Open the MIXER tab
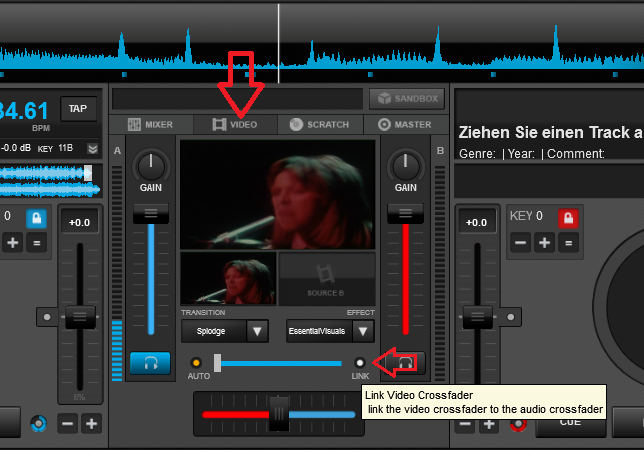The width and height of the screenshot is (644, 450). 151,124
